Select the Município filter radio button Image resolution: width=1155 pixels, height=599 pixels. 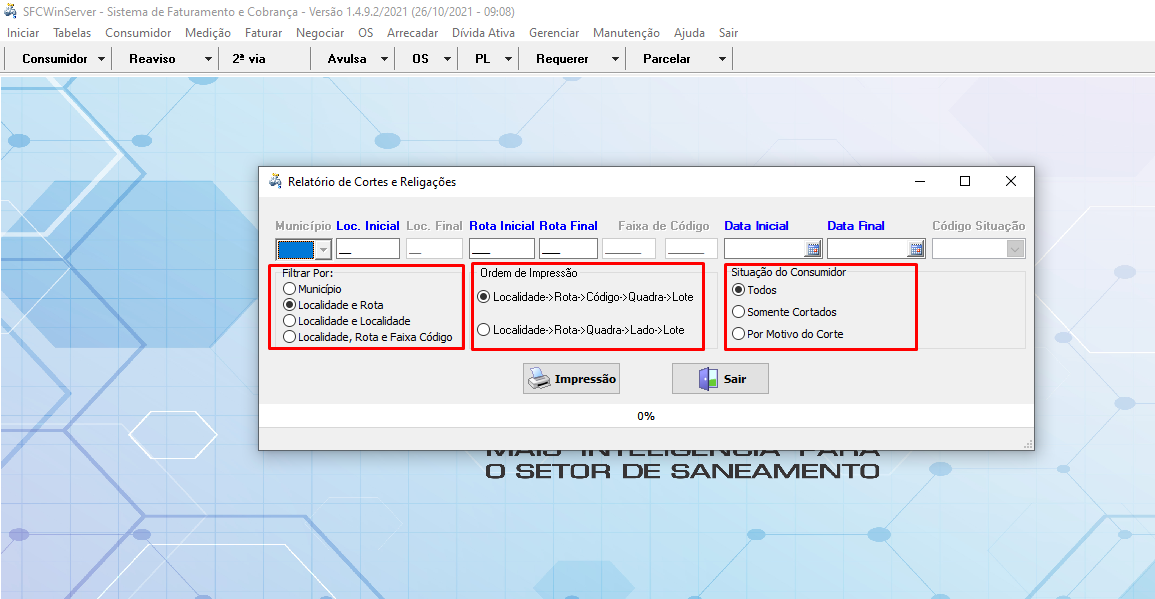coord(290,289)
